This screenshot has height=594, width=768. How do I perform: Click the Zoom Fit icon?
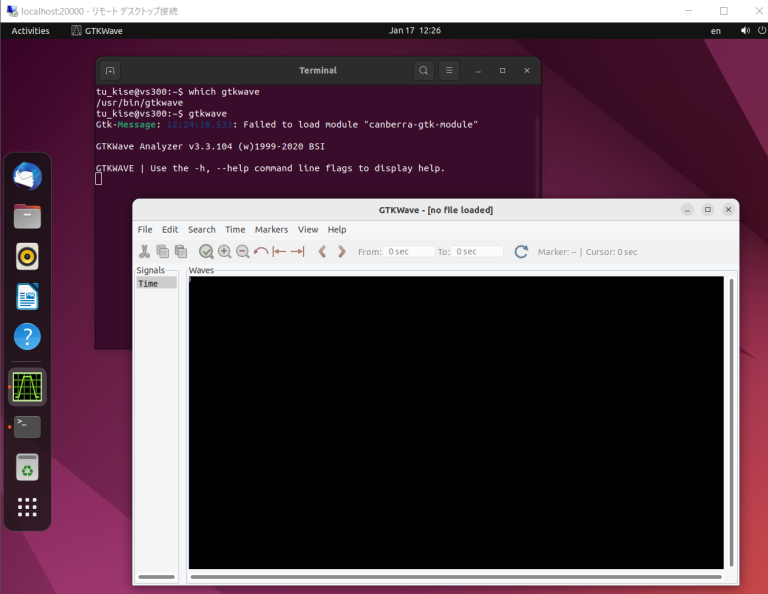(x=206, y=252)
